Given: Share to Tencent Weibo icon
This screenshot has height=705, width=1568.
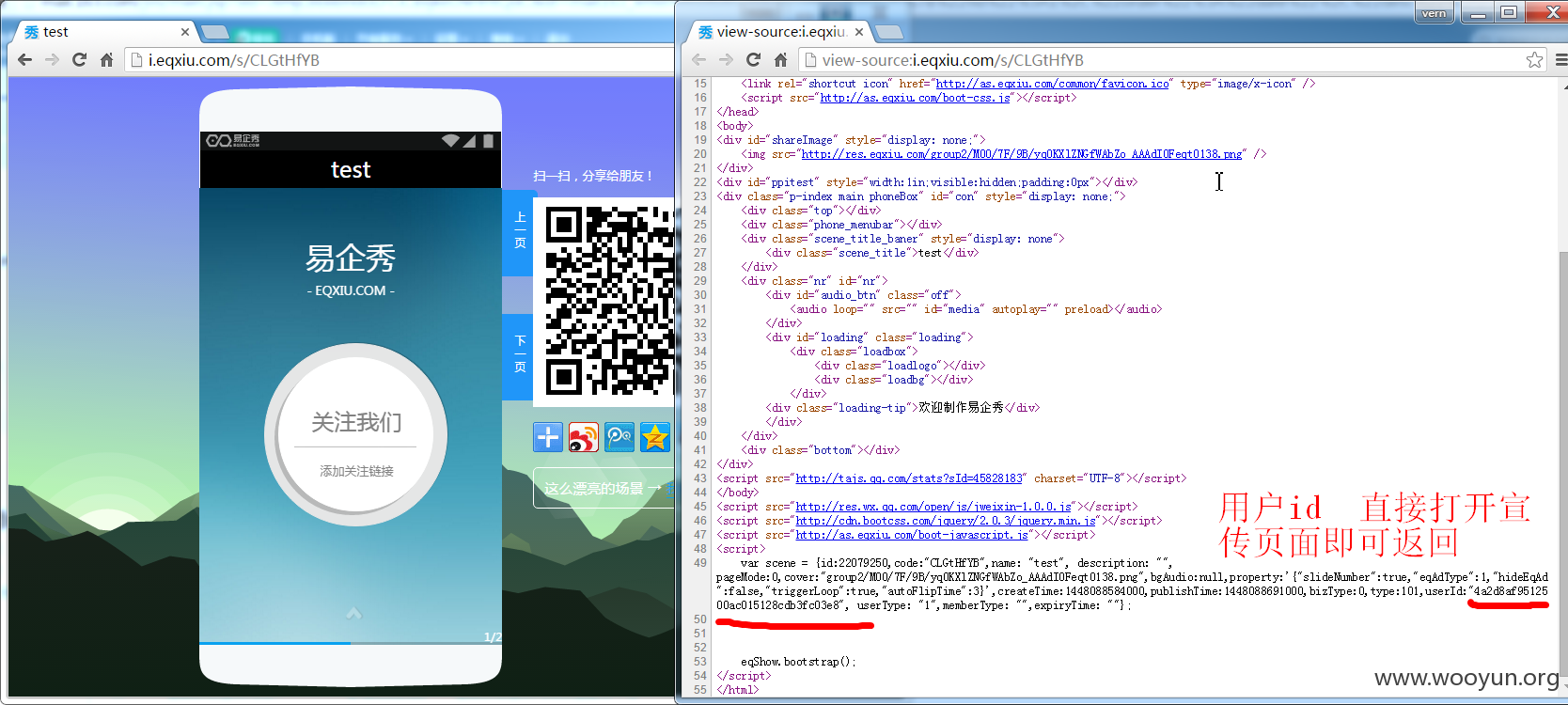Looking at the screenshot, I should (619, 437).
